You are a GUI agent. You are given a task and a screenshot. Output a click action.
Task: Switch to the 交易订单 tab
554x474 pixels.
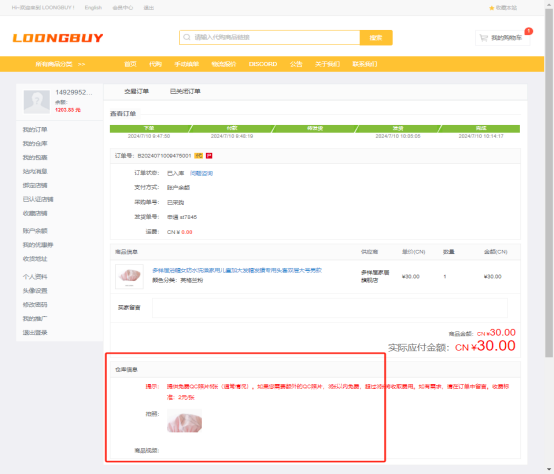coord(136,91)
